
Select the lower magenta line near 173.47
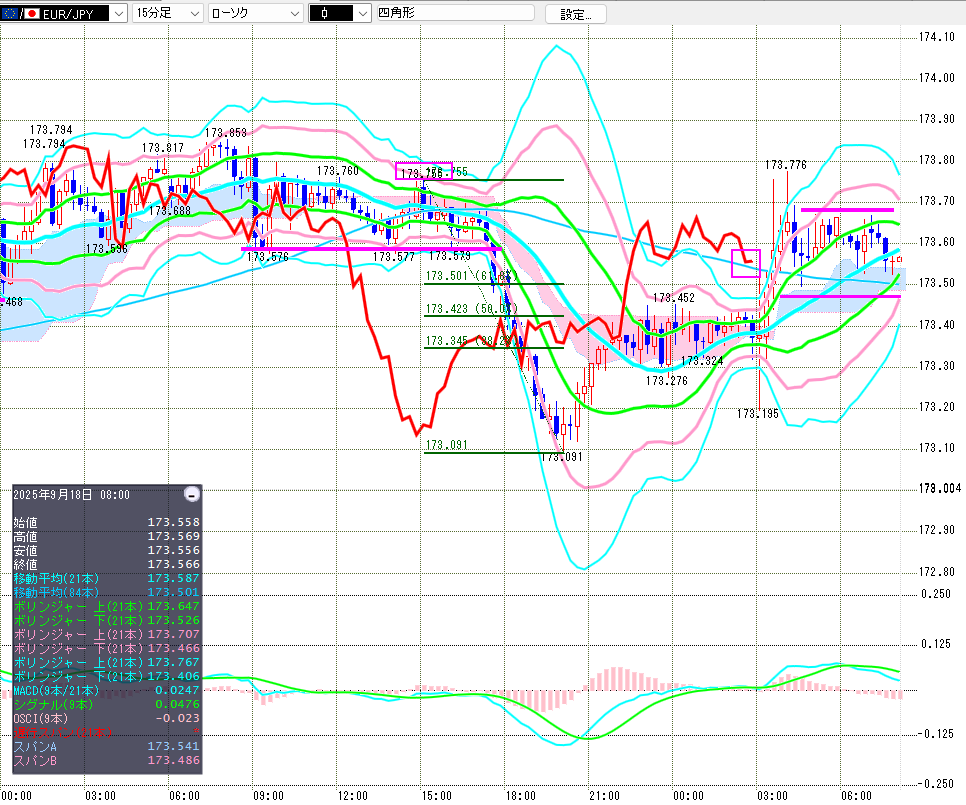[838, 296]
